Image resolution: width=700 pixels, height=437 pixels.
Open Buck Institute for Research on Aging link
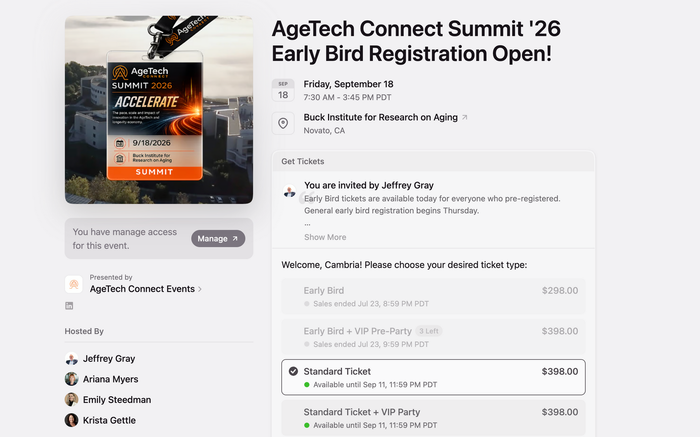pyautogui.click(x=380, y=117)
